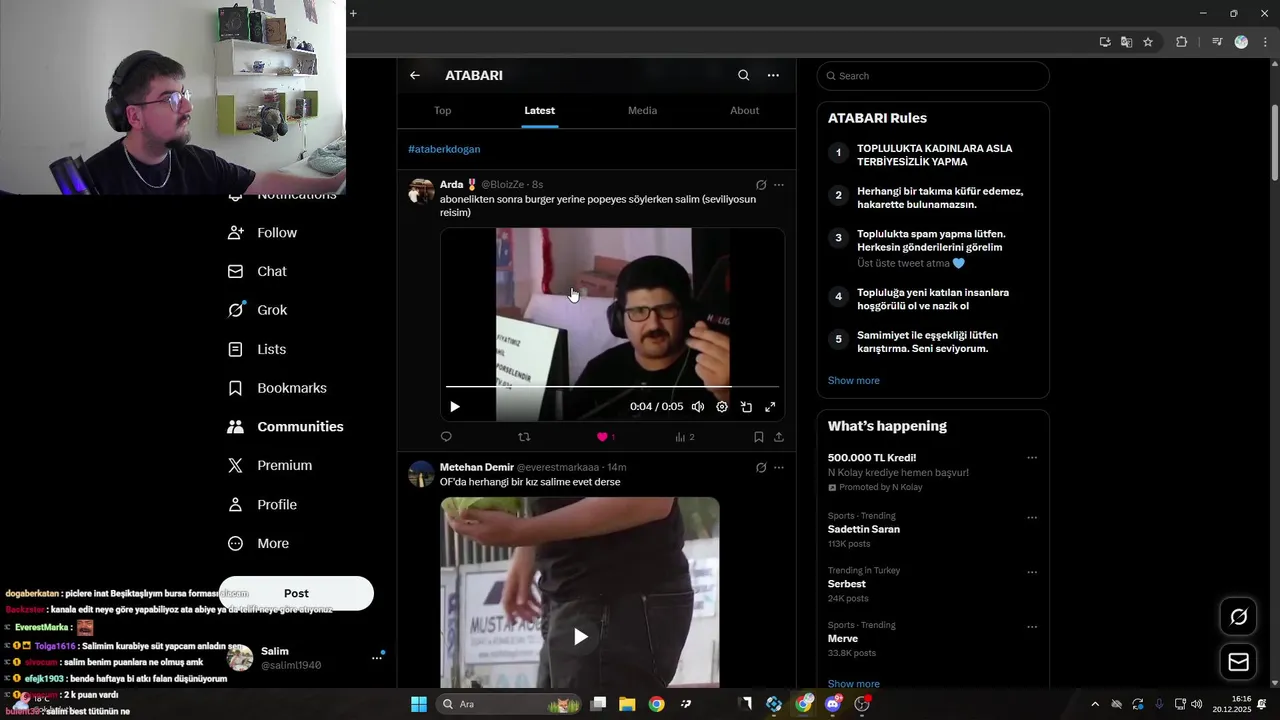Toggle picture-in-picture on Arda's video
The height and width of the screenshot is (720, 1280).
coord(746,407)
